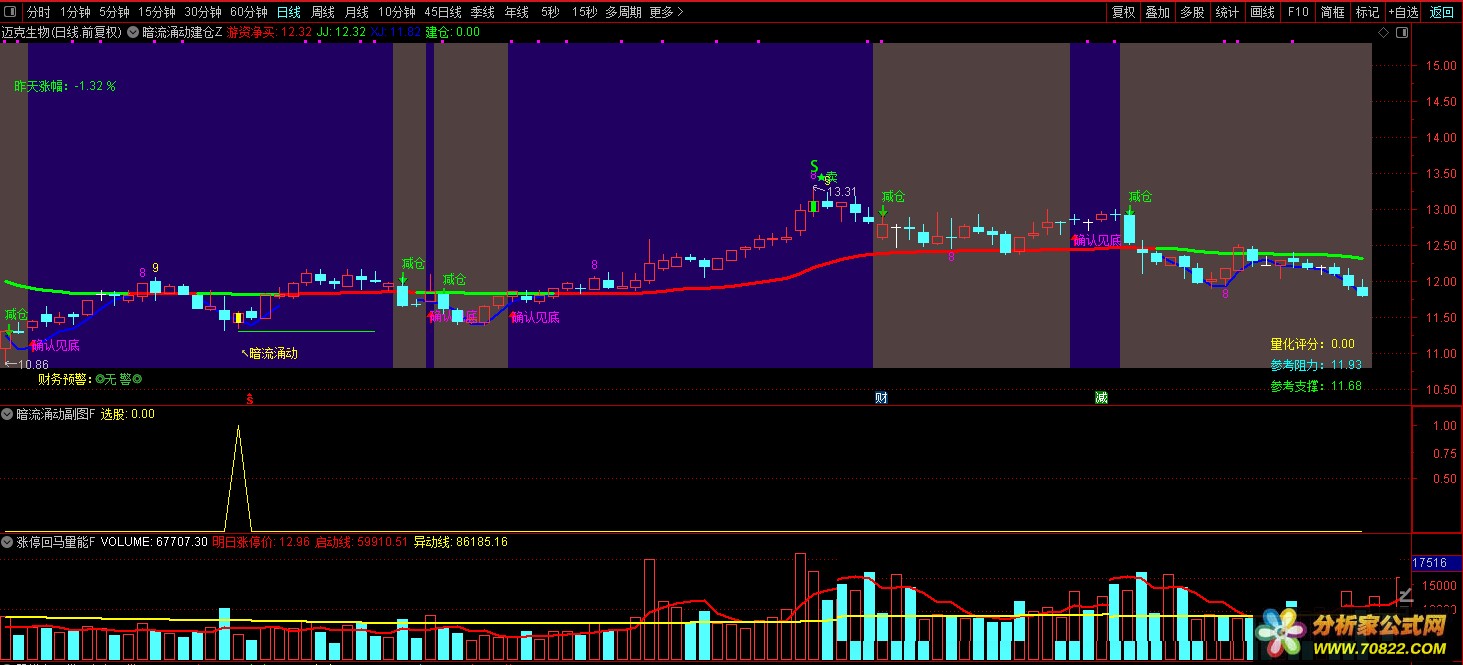Click the 建仓 0.00 readout
The image size is (1463, 665).
tap(452, 32)
